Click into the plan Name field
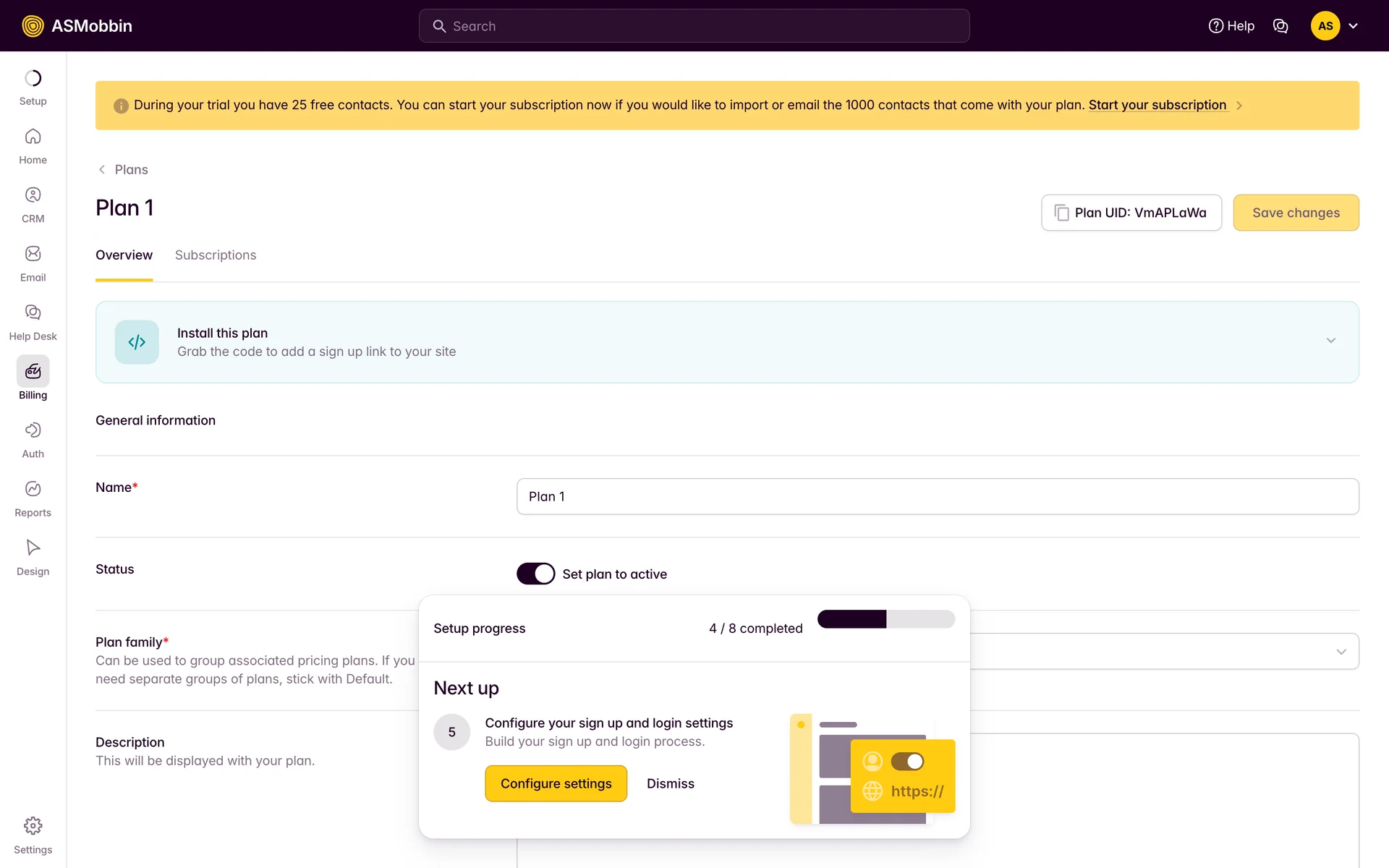The image size is (1389, 868). pyautogui.click(x=937, y=496)
